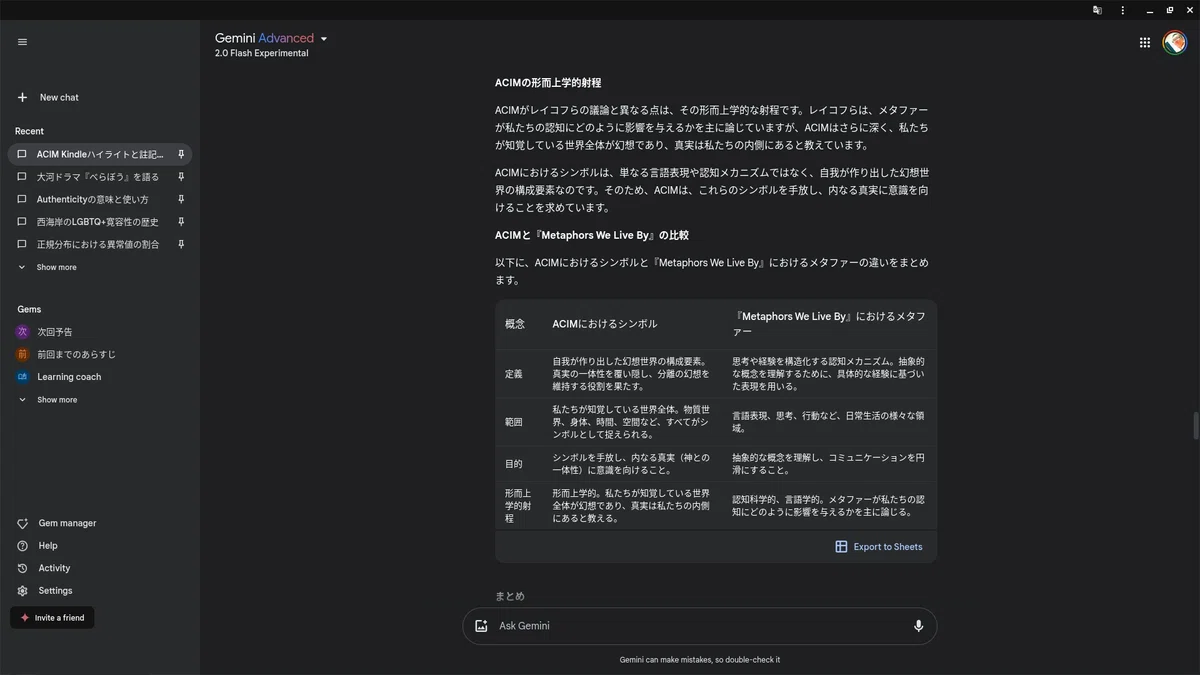Open the window three-dot menu in title bar
Screen dimensions: 1200x675
tap(1122, 10)
